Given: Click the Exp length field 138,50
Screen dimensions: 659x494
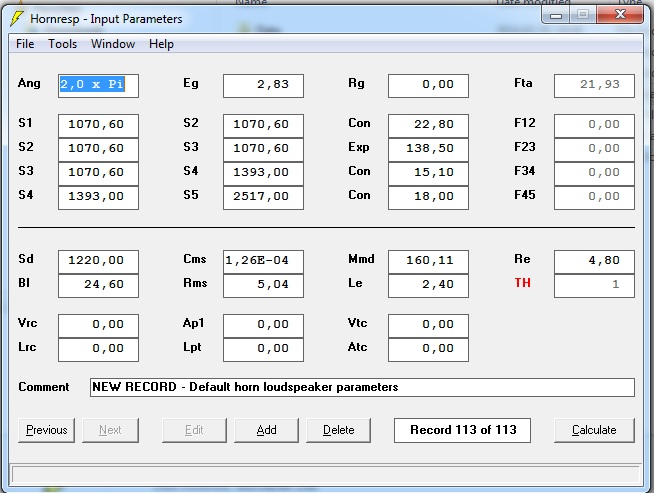Looking at the screenshot, I should tap(428, 149).
